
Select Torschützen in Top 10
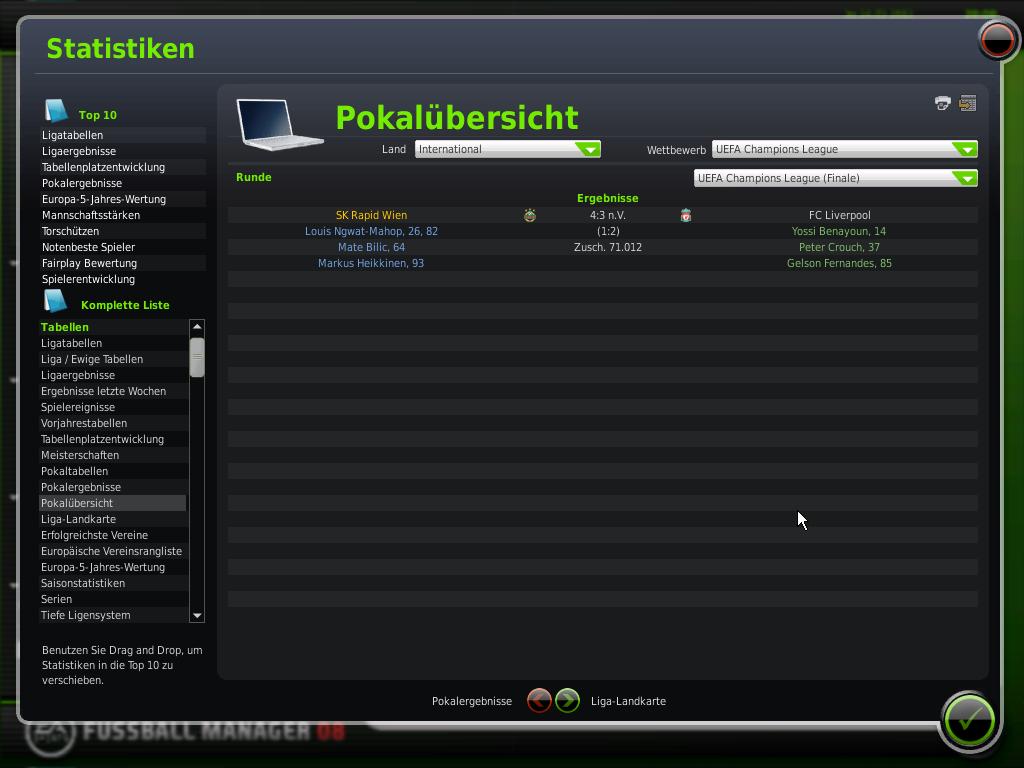click(71, 231)
